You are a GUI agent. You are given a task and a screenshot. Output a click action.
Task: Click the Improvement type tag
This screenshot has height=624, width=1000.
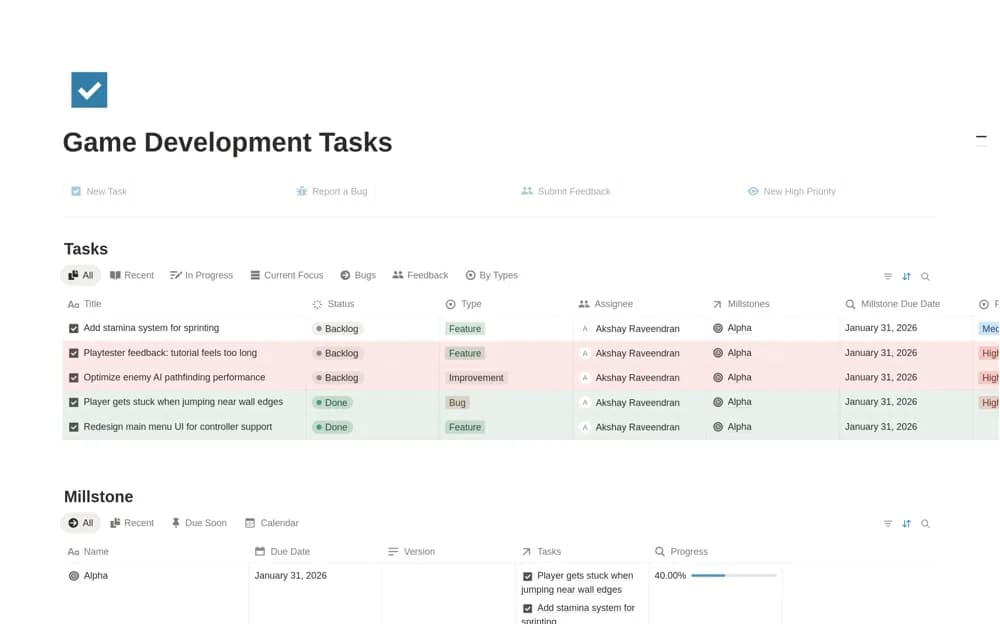click(x=476, y=378)
